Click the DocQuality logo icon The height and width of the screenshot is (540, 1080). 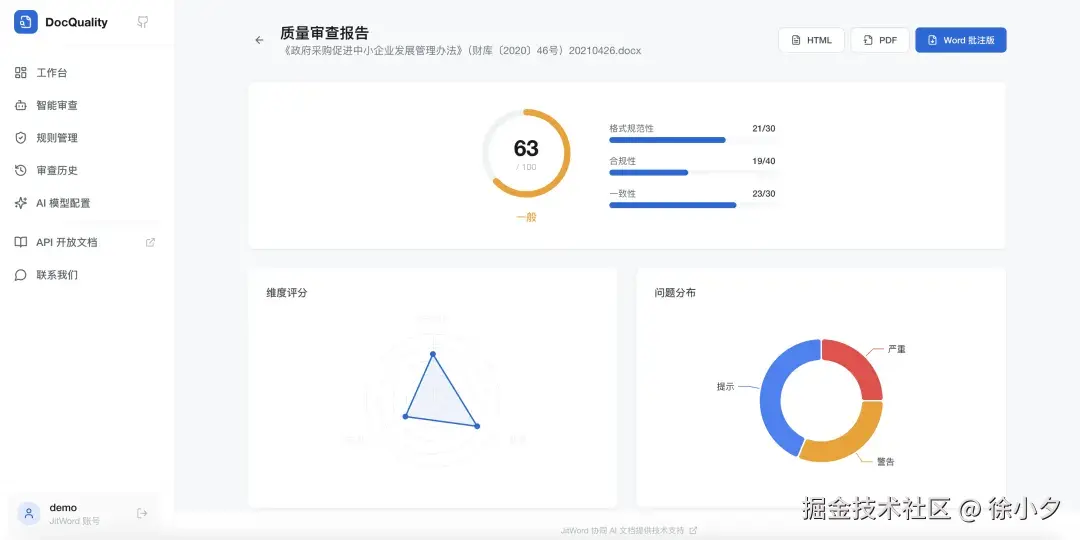coord(25,22)
